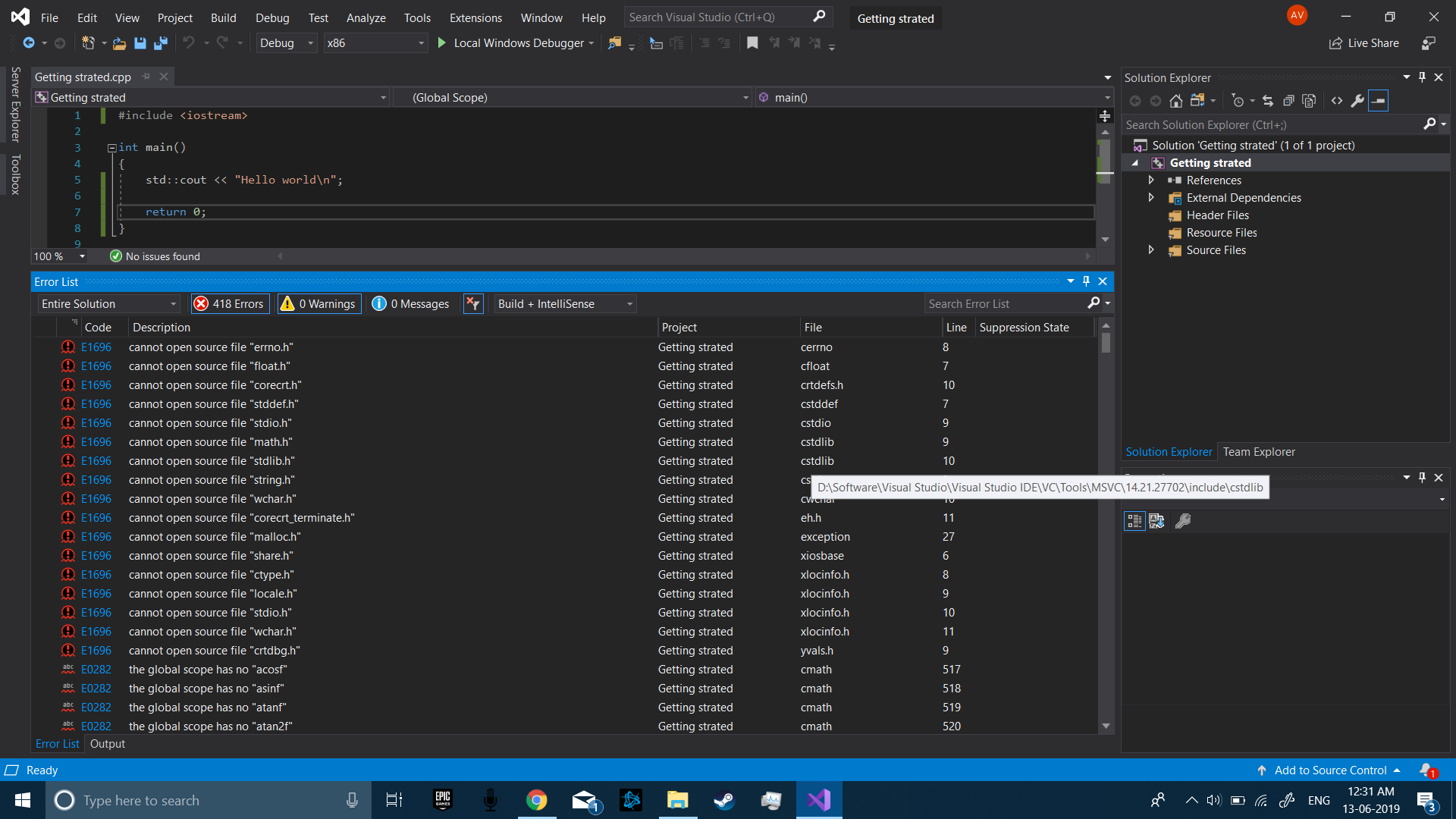1456x819 pixels.
Task: Expand the Source Files folder node
Action: (x=1151, y=250)
